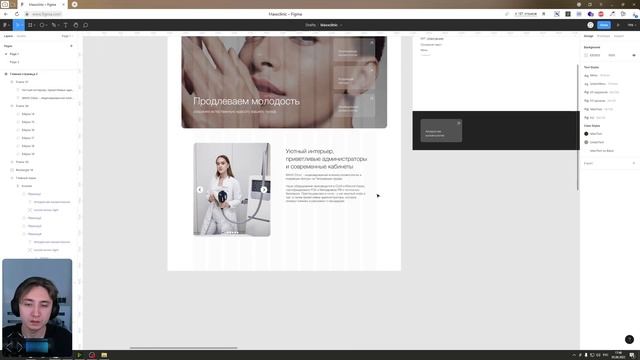
Task: Open the Figma main menu
Action: click(5, 25)
